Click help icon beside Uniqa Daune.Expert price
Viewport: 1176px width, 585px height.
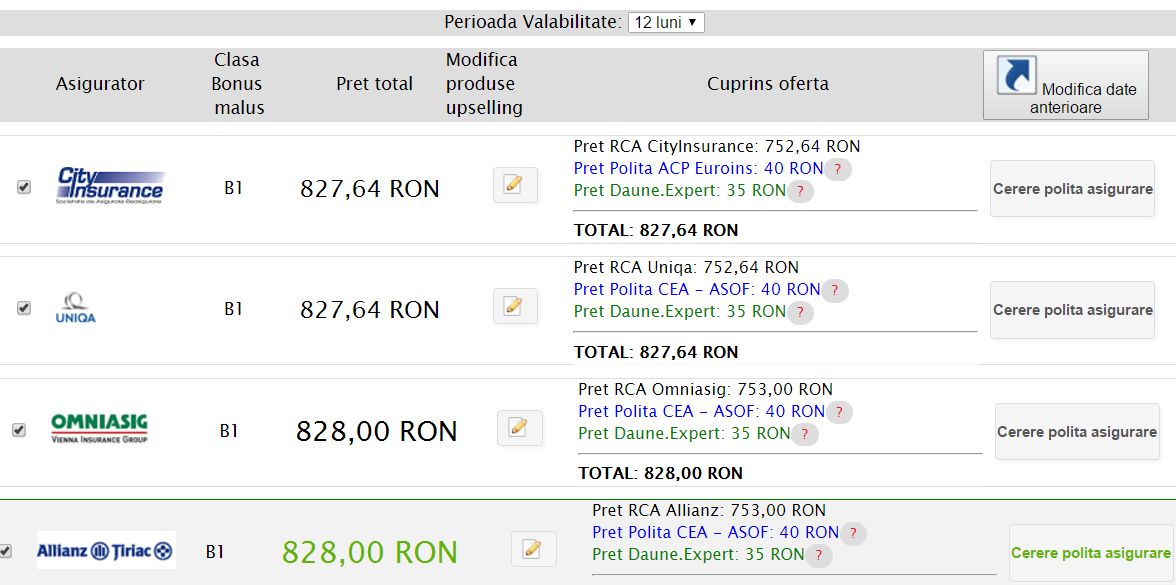[x=800, y=313]
